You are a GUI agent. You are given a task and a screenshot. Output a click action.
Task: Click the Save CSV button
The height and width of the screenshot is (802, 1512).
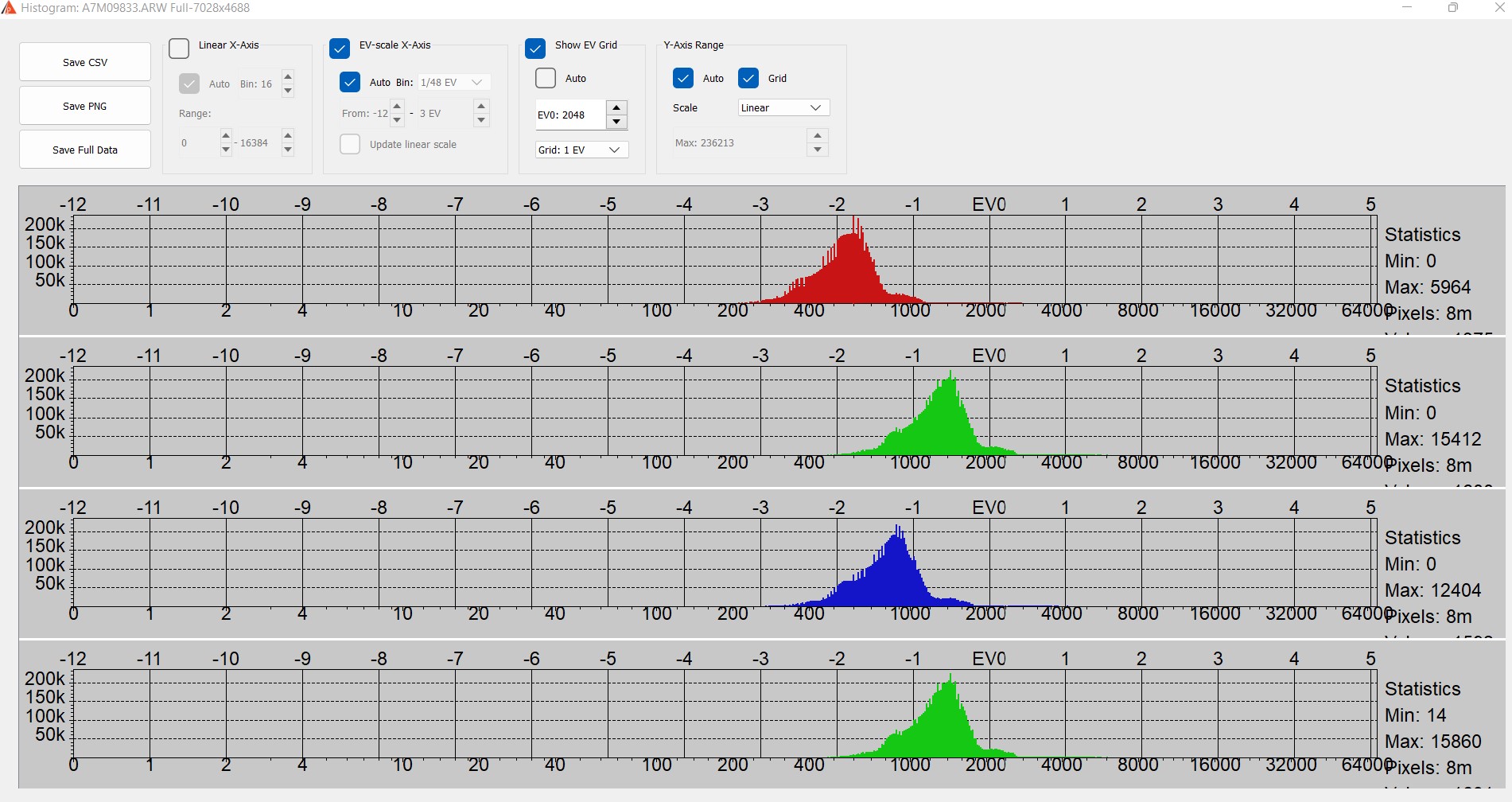click(x=85, y=62)
